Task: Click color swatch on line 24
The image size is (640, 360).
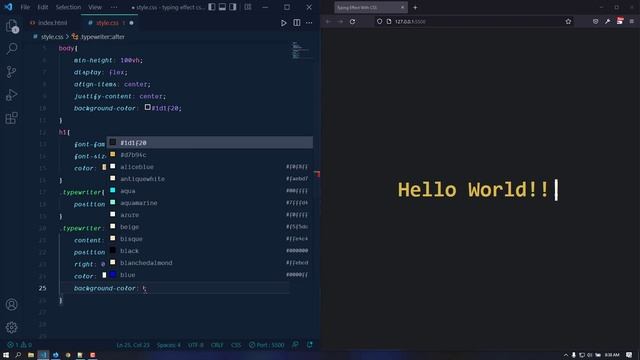Action: (x=104, y=275)
